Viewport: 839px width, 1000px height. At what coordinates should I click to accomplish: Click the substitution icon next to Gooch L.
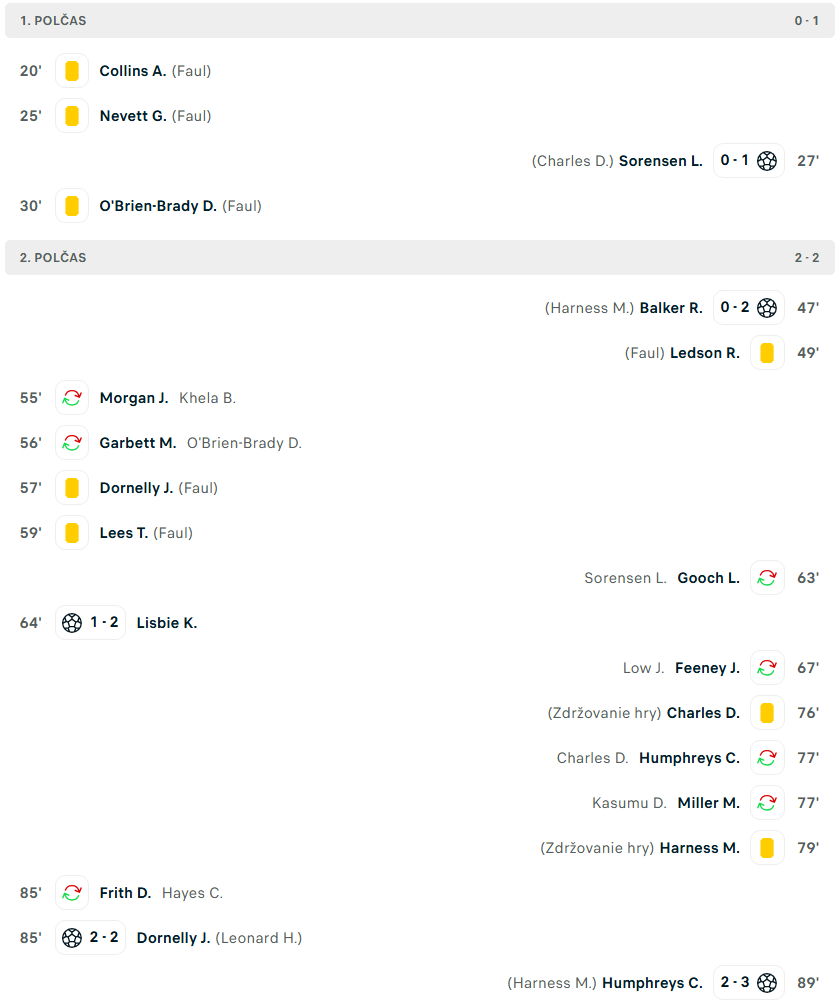[767, 578]
